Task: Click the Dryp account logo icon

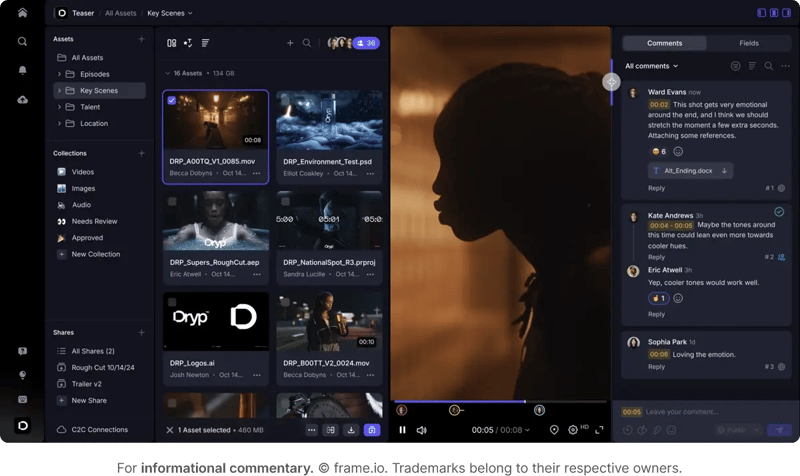Action: [22, 425]
